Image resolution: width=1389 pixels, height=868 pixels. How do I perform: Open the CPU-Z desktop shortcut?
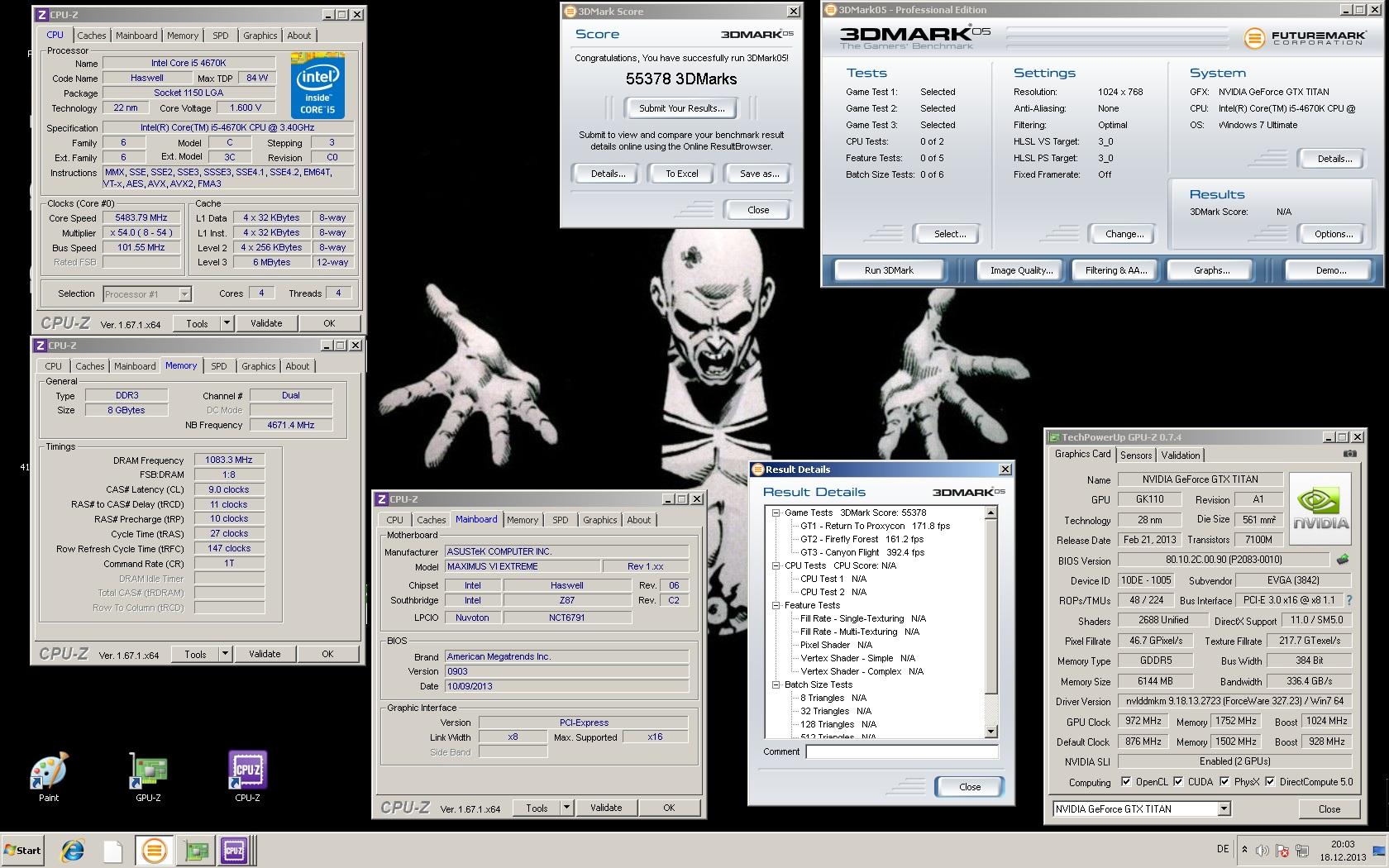click(247, 777)
